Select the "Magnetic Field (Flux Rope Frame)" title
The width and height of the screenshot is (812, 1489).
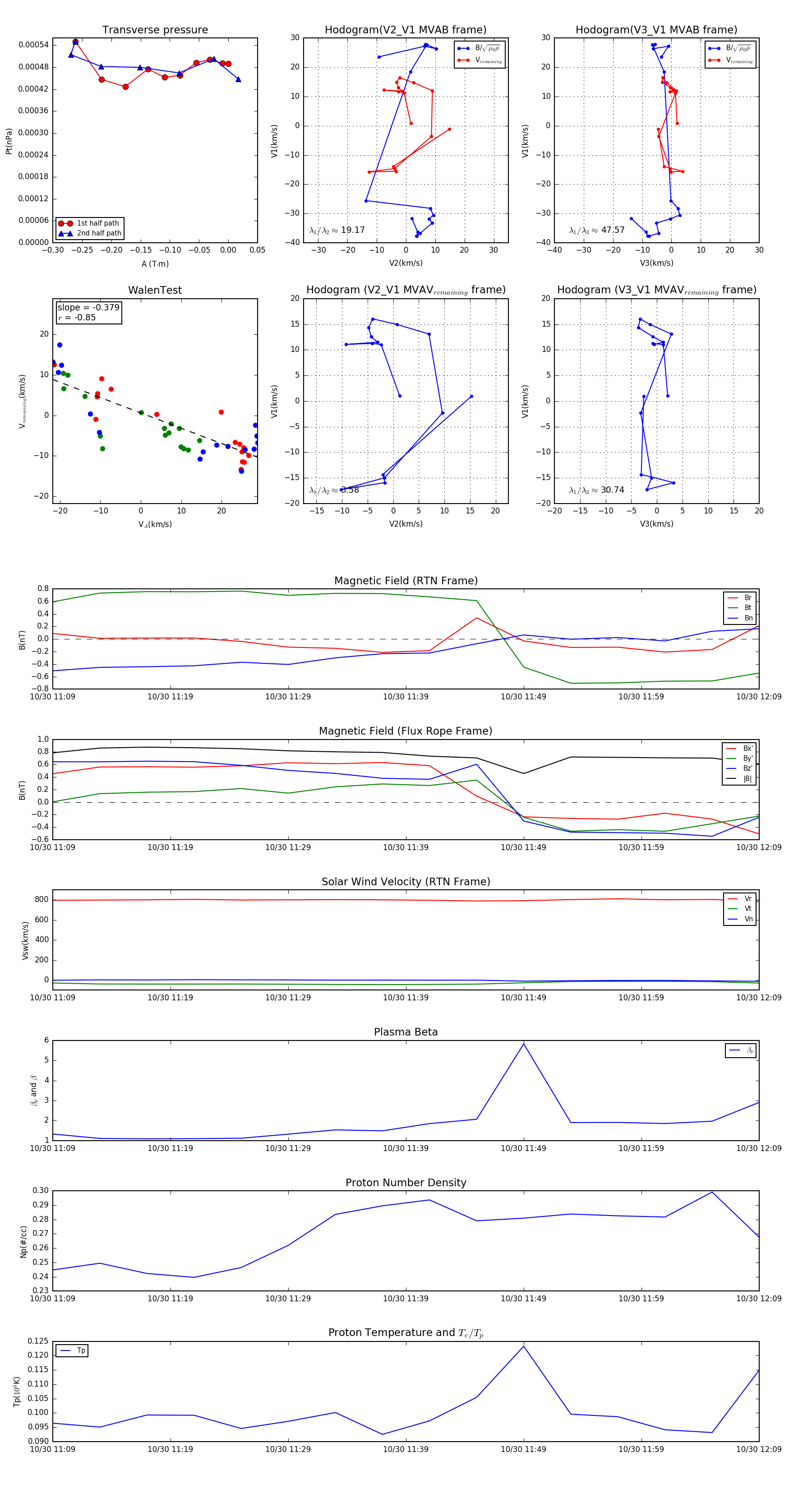(406, 731)
